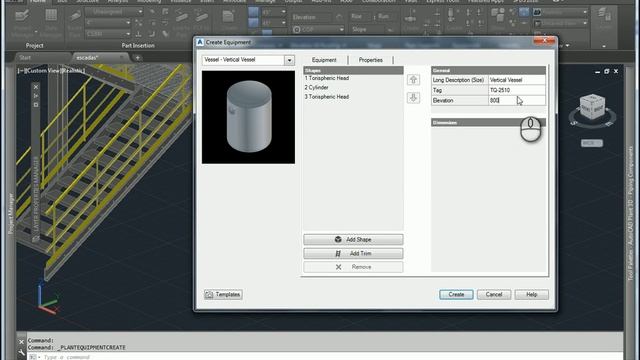Click the vertical vessel preview image
This screenshot has width=640, height=360.
pyautogui.click(x=248, y=117)
